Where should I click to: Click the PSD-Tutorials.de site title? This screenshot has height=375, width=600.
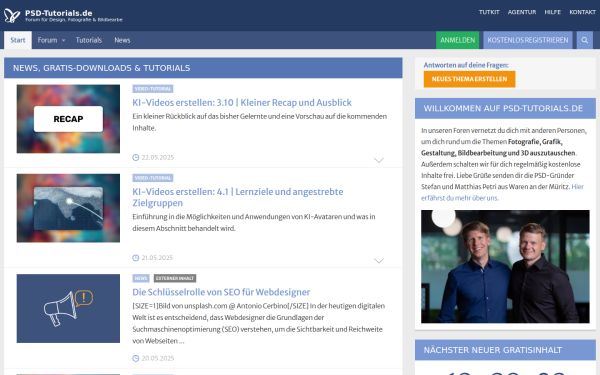59,13
